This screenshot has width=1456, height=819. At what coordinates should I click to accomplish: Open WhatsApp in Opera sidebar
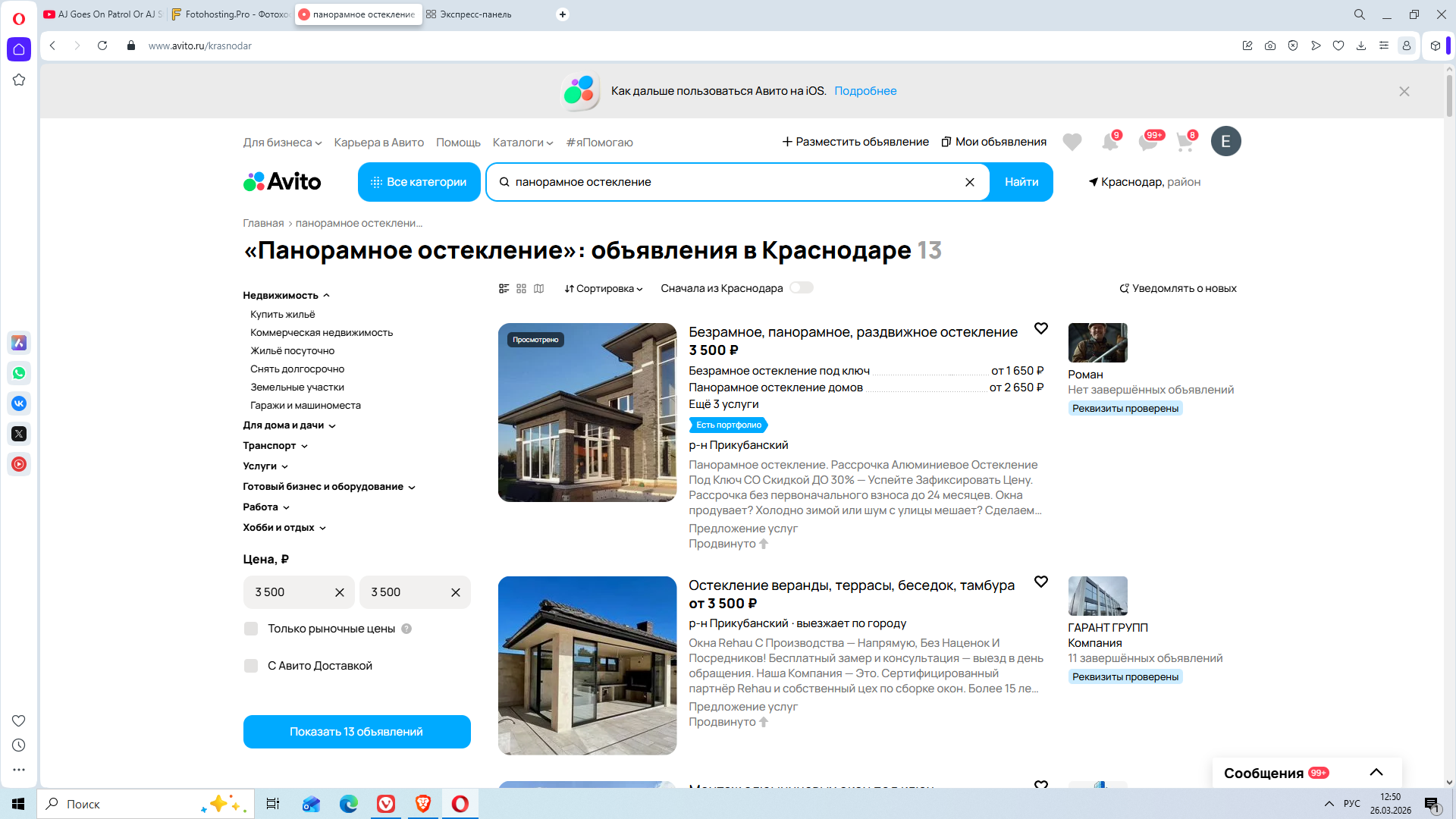point(19,373)
